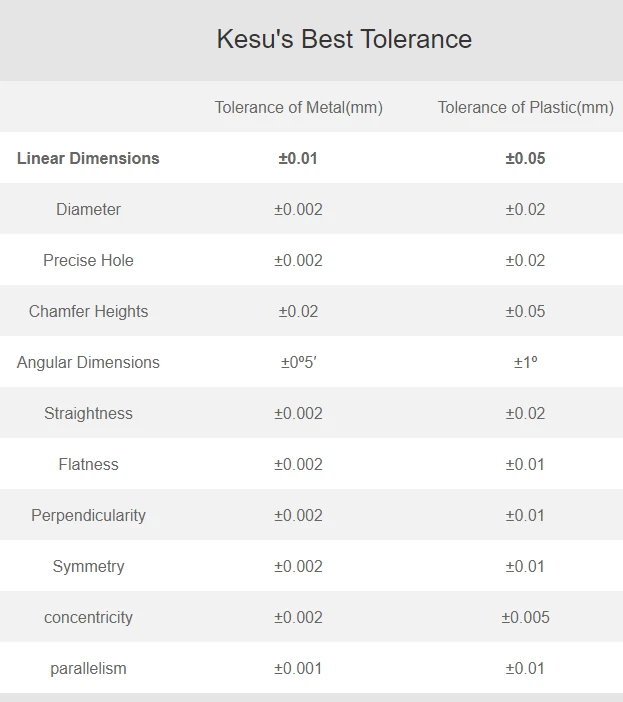Click the "Diameter" row label
Image resolution: width=623 pixels, height=702 pixels.
[x=88, y=209]
